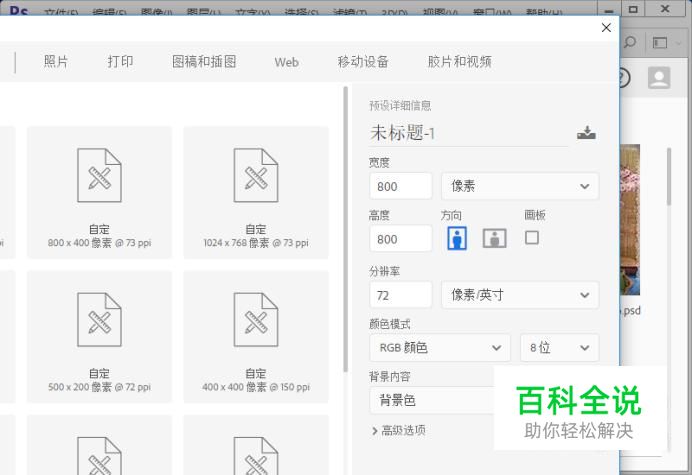Open the 移动设备 presets tab
Viewport: 692px width, 475px height.
tap(363, 62)
